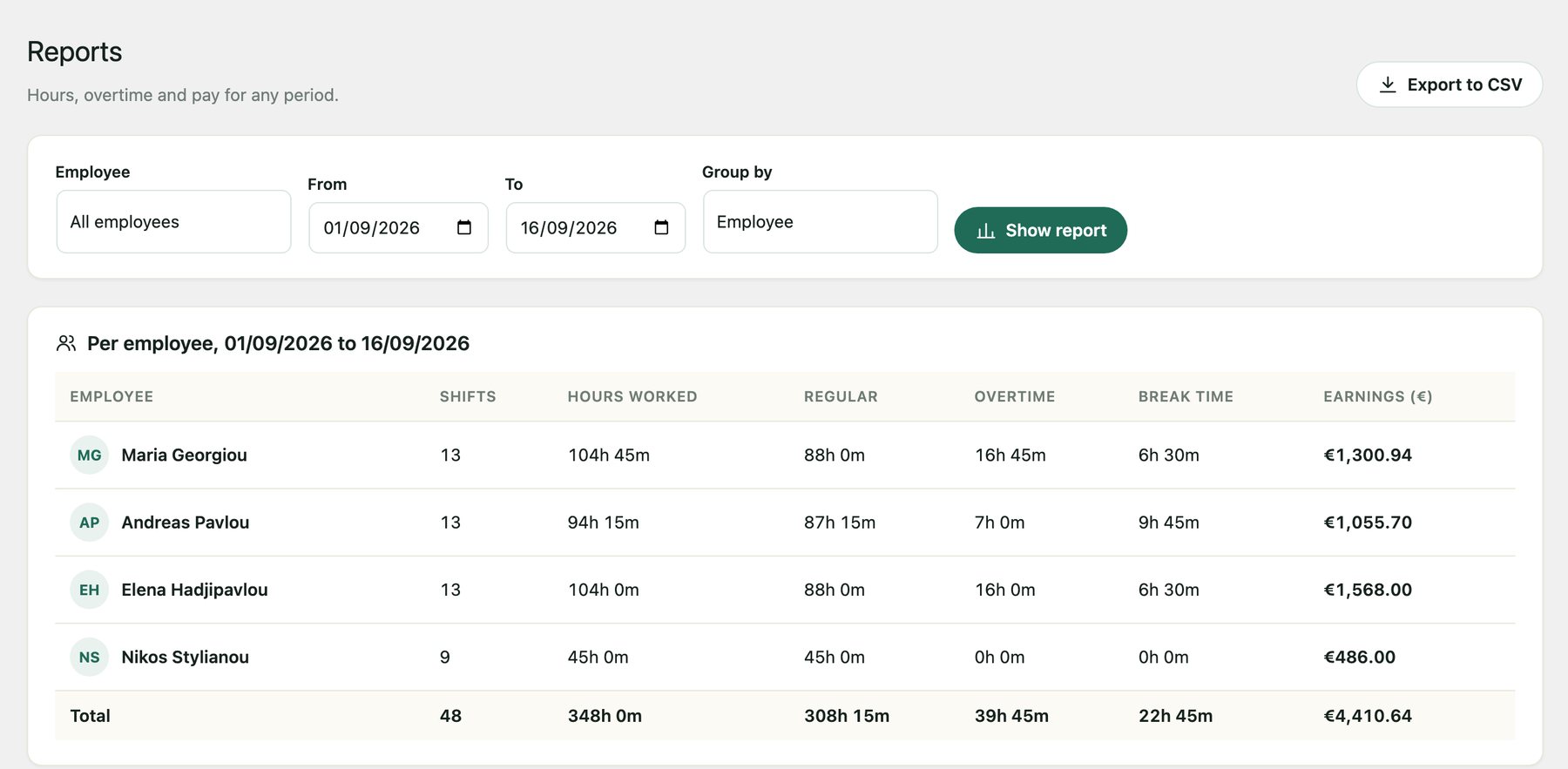Viewport: 1568px width, 769px height.
Task: Click Elena Hadjipavlou's earnings €1,568.00
Action: 1368,590
